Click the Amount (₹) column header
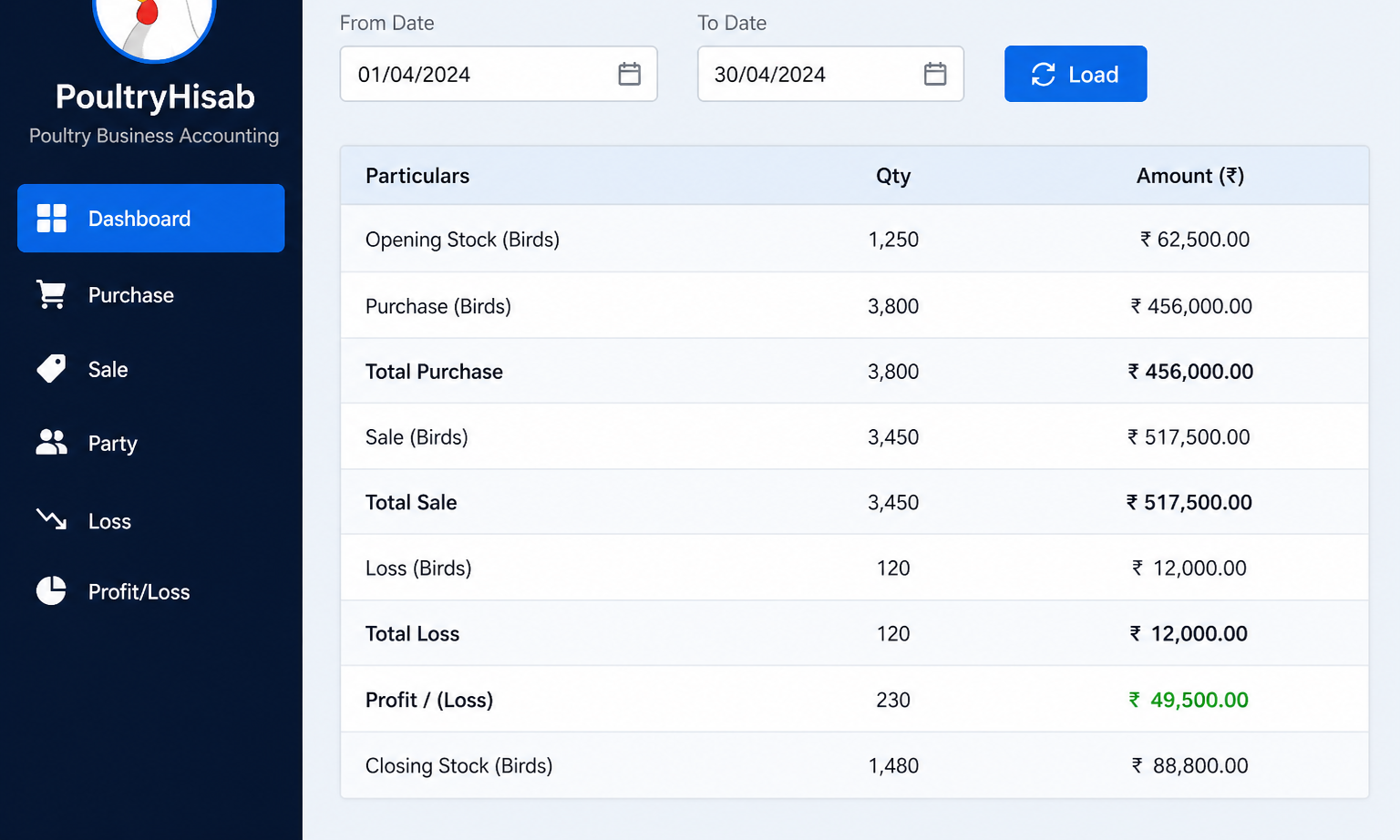Screen dimensions: 1400x840 [x=1190, y=176]
